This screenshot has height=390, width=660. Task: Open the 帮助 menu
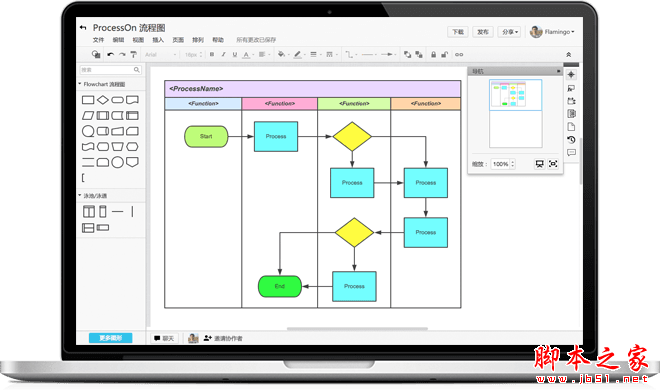click(218, 40)
